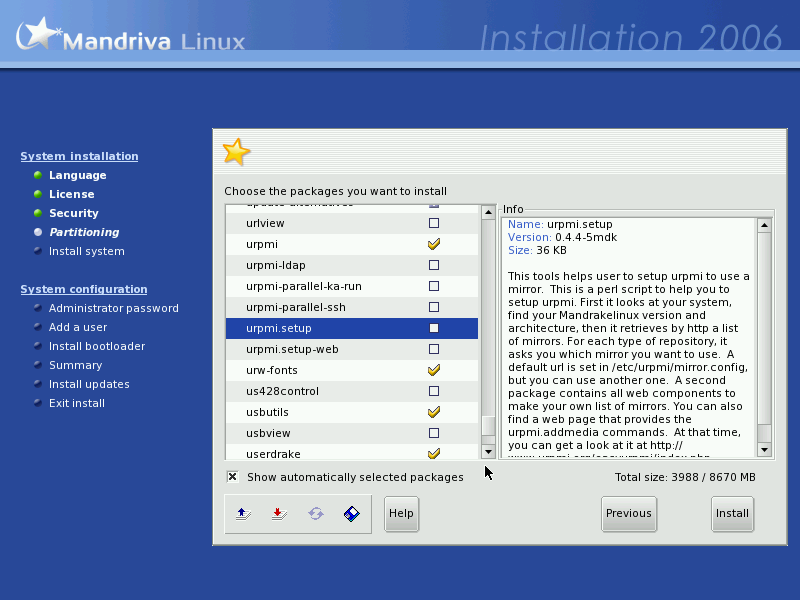Click the System installation heading link

pyautogui.click(x=79, y=156)
